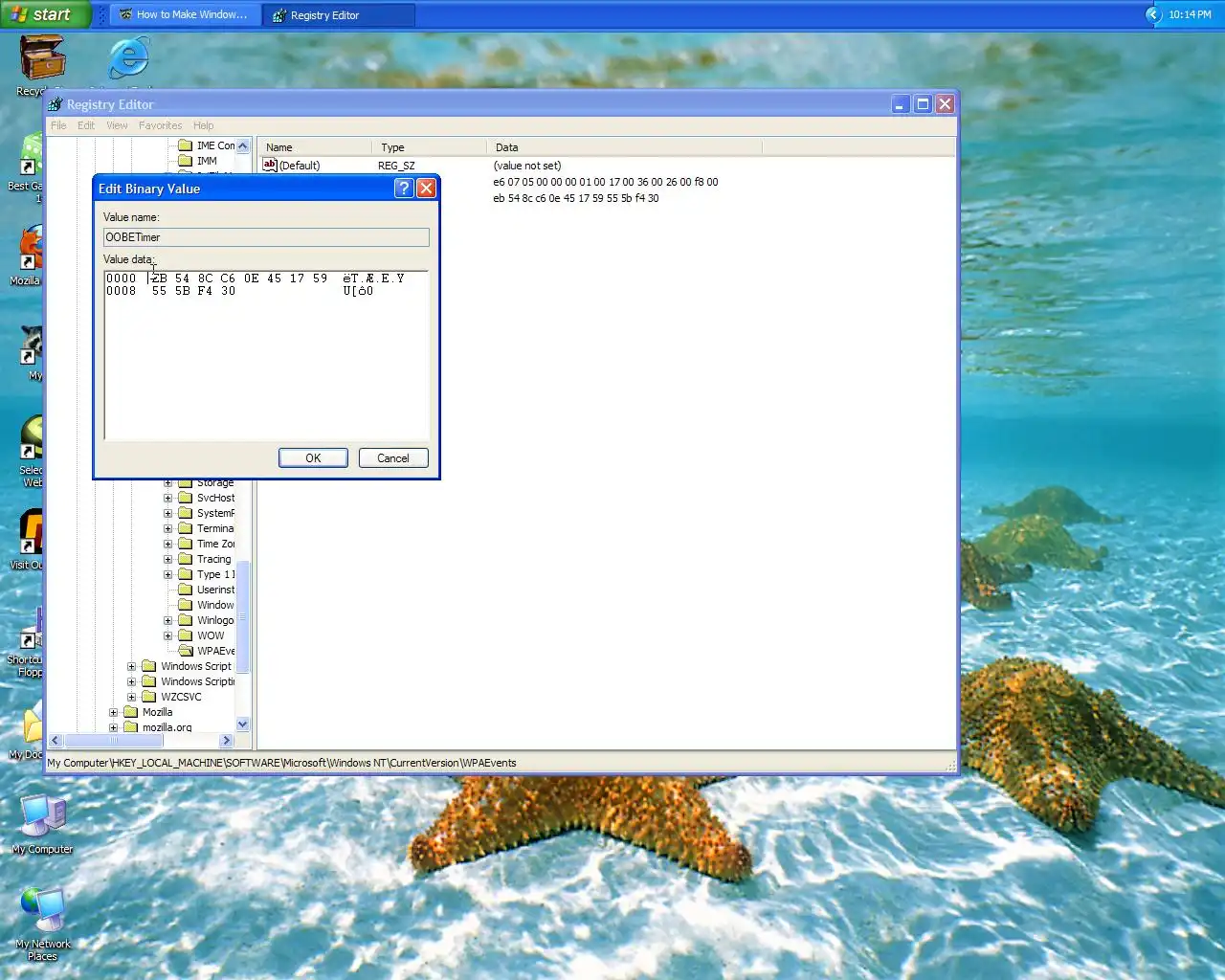Sort values by Name column header

coord(315,146)
